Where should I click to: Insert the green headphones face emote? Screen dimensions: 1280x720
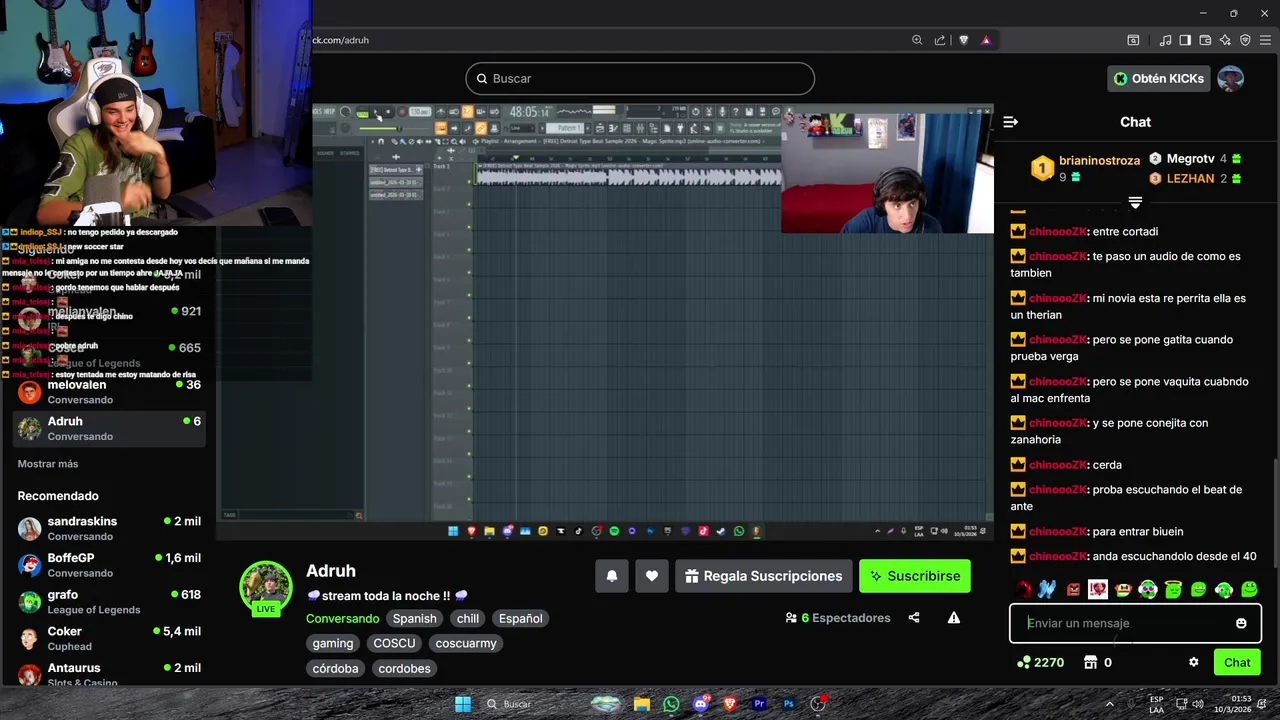tap(1148, 590)
